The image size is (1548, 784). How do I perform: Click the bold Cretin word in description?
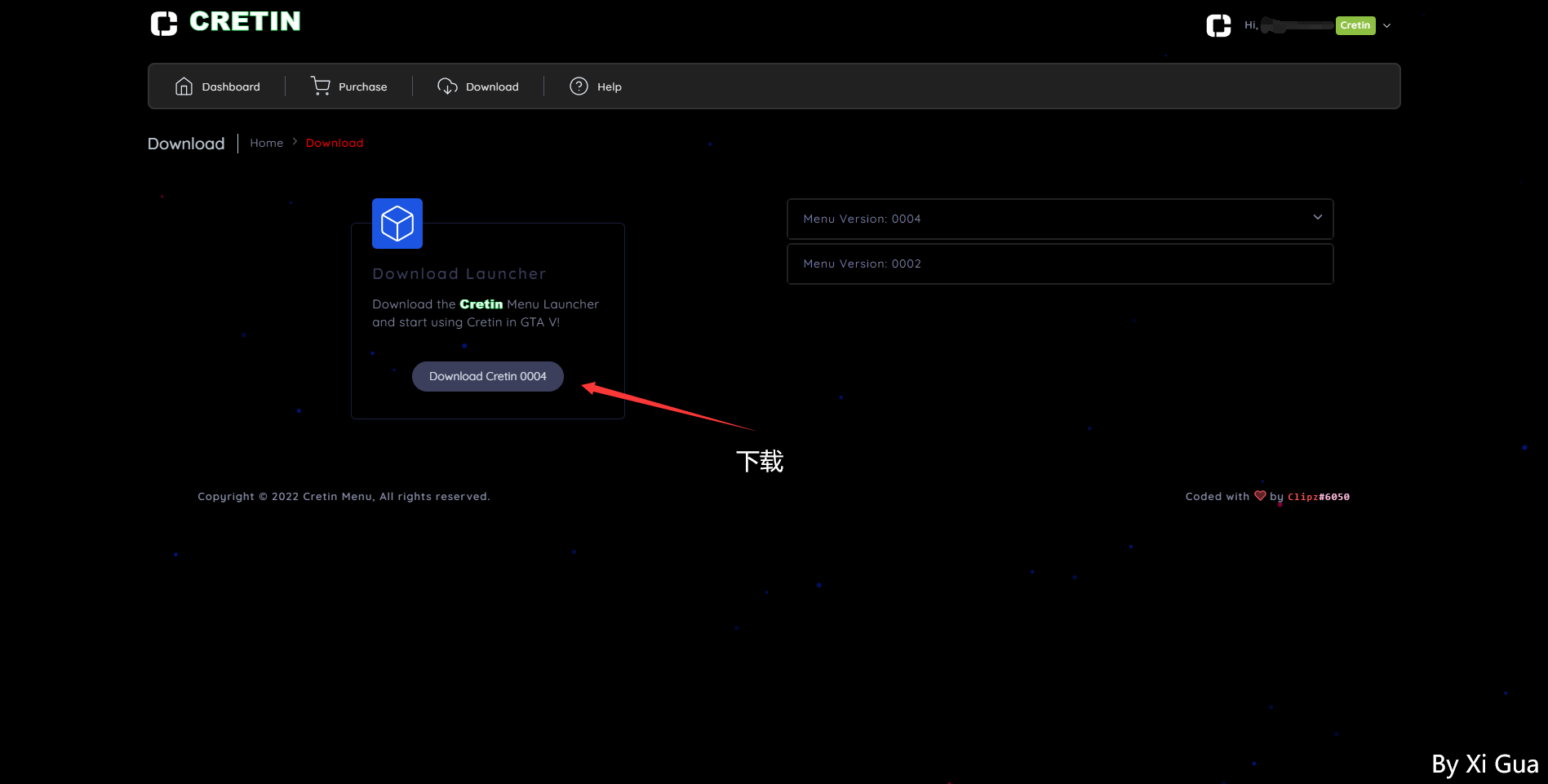(x=481, y=304)
